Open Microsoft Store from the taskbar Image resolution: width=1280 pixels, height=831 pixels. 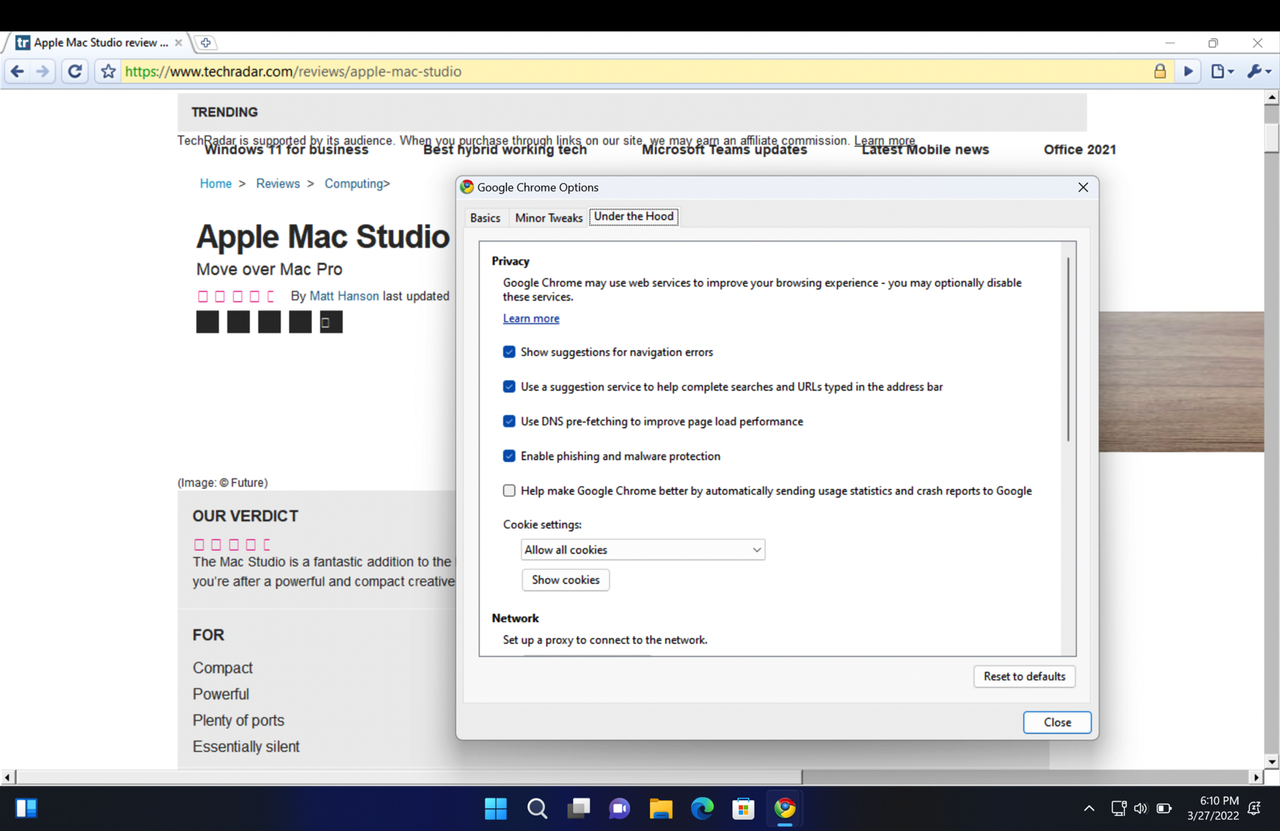pyautogui.click(x=743, y=808)
